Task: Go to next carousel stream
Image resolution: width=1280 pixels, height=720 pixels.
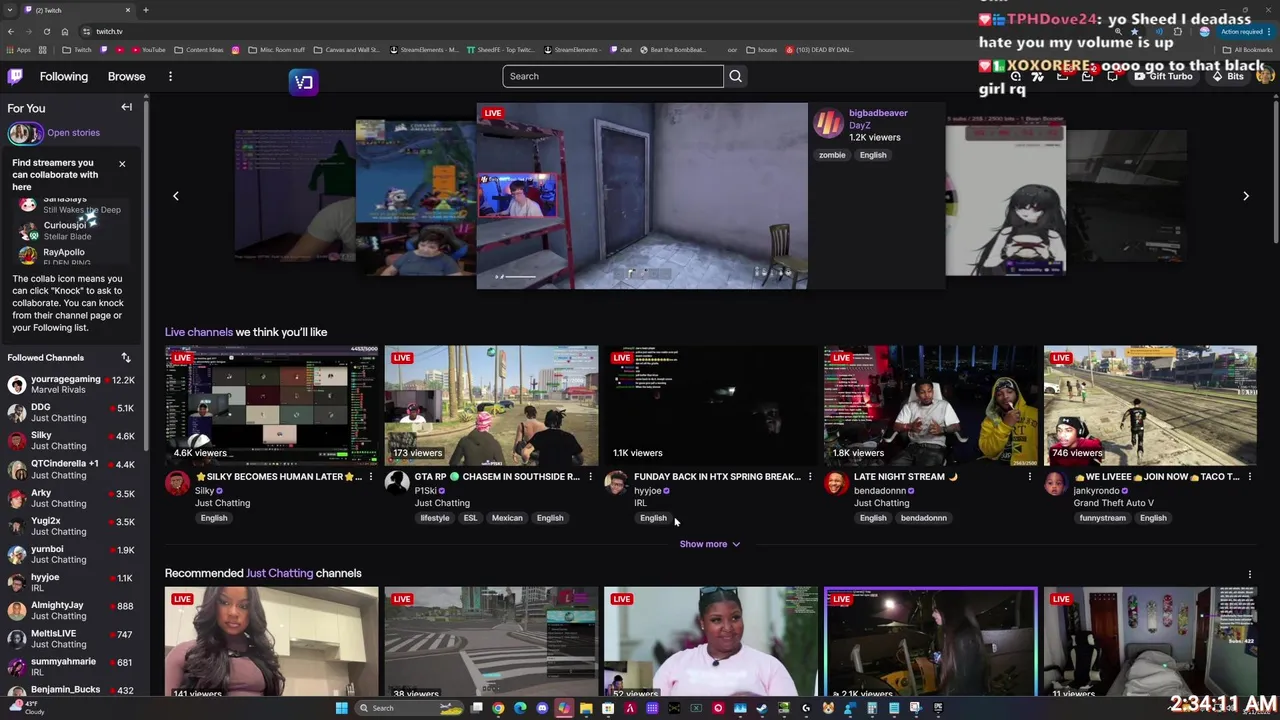Action: coord(1245,196)
